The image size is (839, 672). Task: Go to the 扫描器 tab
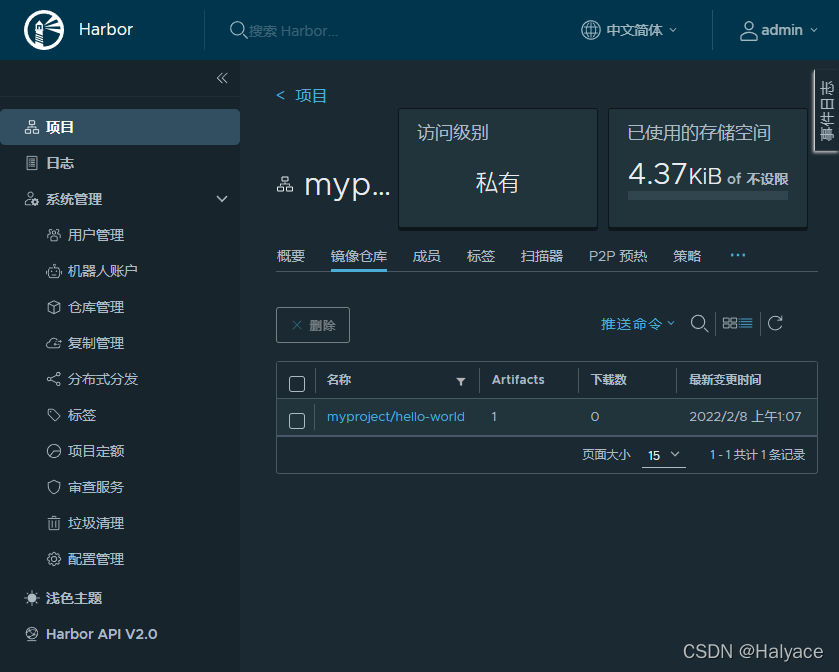pyautogui.click(x=541, y=256)
